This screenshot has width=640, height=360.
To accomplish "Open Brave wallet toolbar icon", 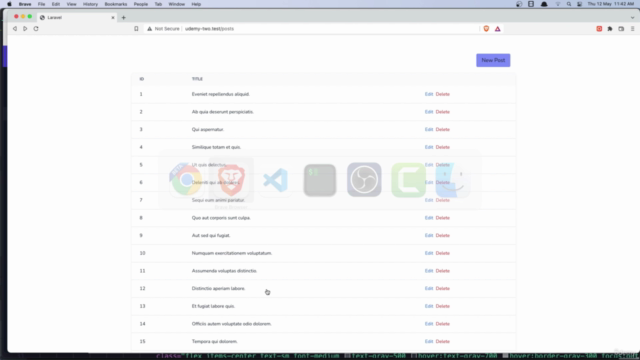I will pos(621,29).
